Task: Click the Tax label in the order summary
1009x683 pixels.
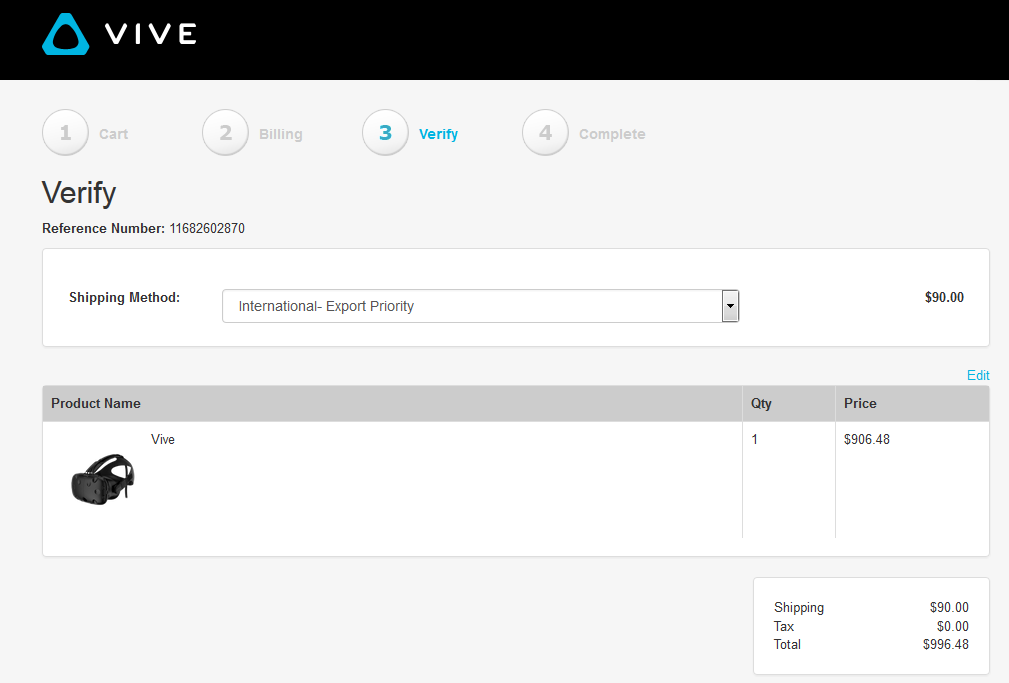Action: pyautogui.click(x=784, y=626)
